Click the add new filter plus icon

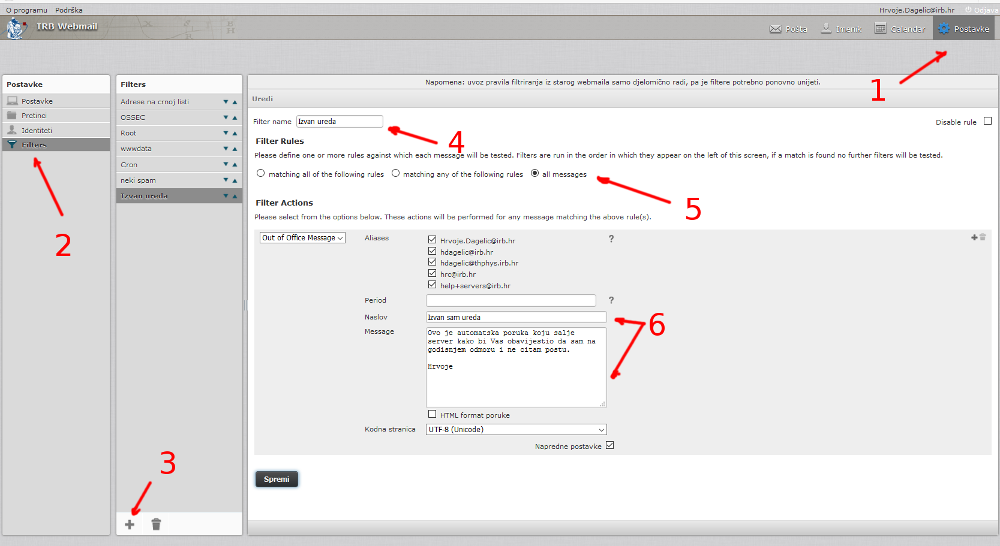[x=130, y=524]
